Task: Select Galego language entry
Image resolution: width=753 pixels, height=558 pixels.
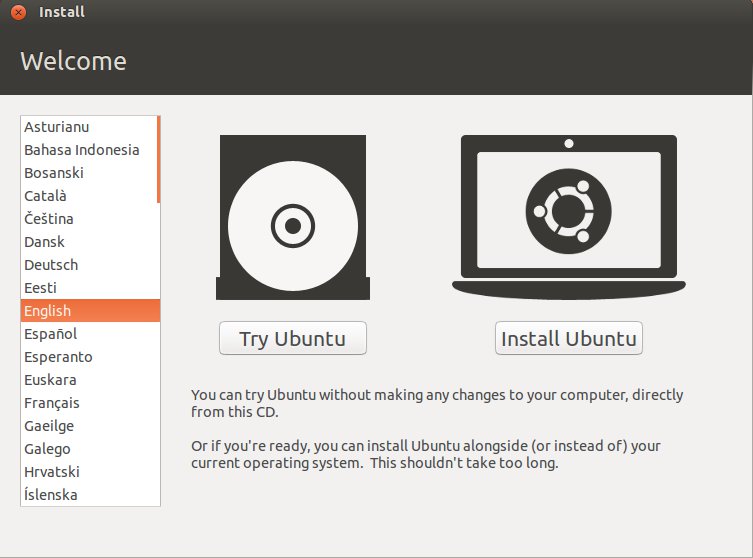Action: pos(90,449)
